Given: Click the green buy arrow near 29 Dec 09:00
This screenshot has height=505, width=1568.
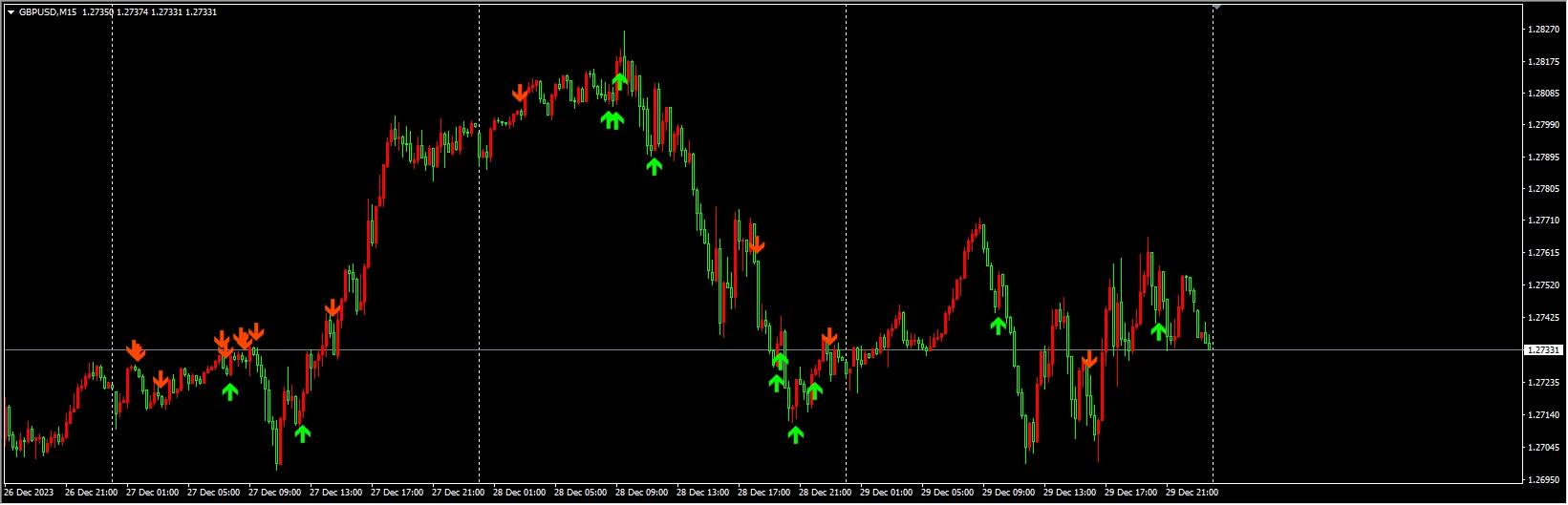Looking at the screenshot, I should 999,326.
